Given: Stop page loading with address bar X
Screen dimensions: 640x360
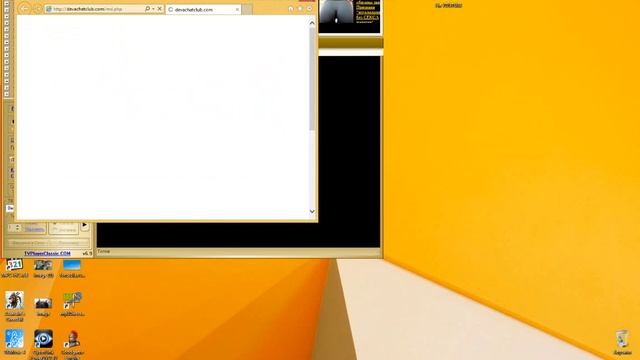Looking at the screenshot, I should click(160, 9).
